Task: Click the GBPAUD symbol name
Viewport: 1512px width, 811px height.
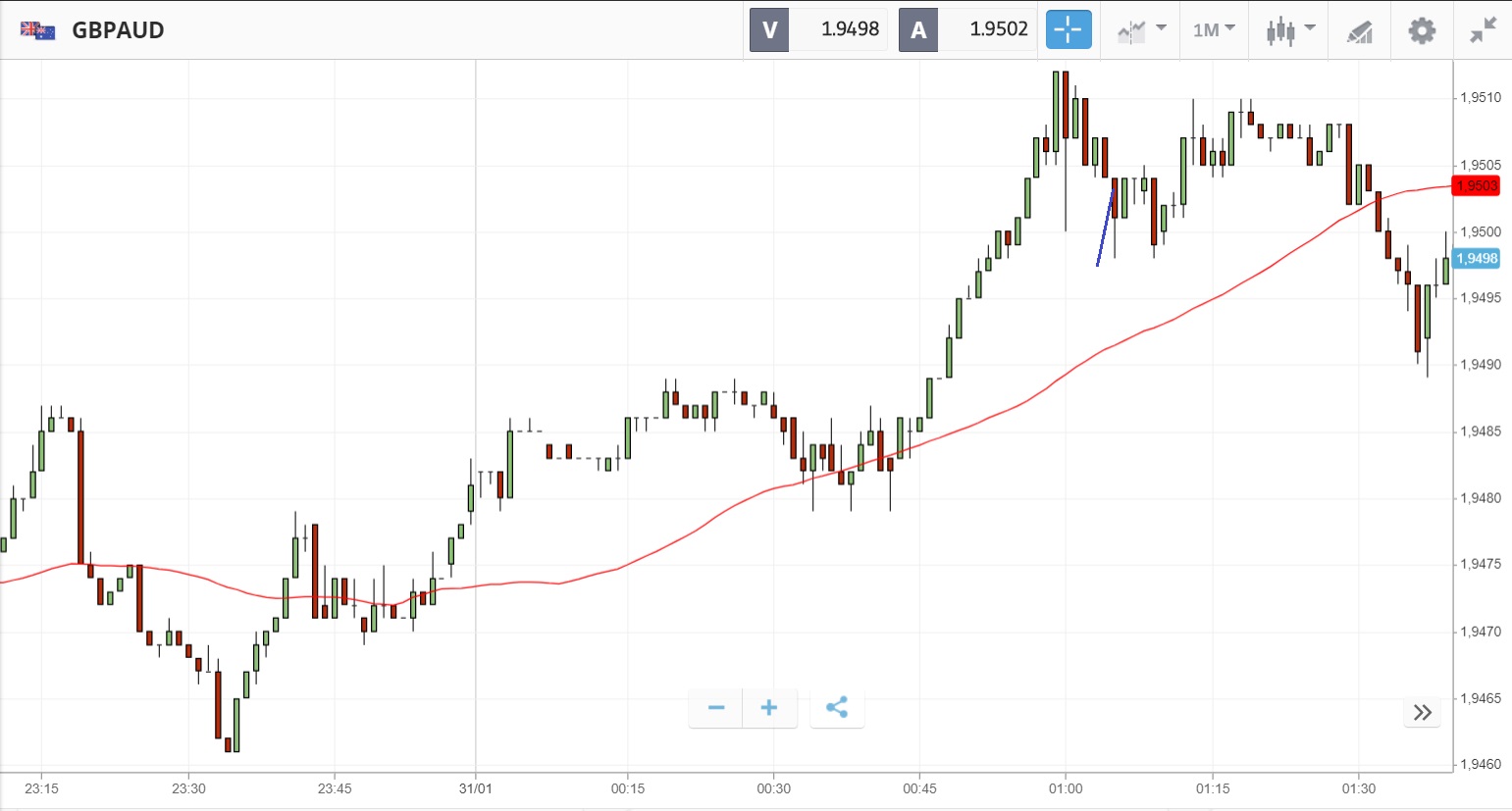Action: [118, 30]
